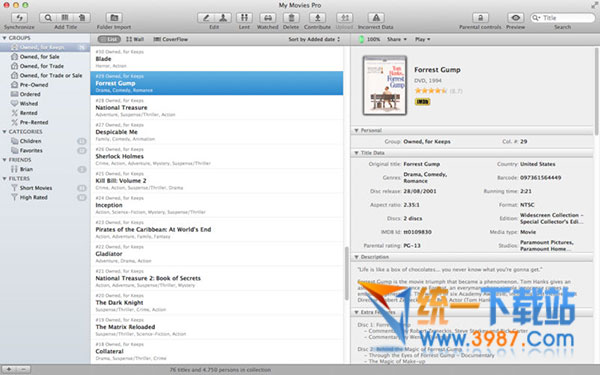The image size is (600, 375).
Task: Open Parental controls lock icon
Action: [x=480, y=18]
